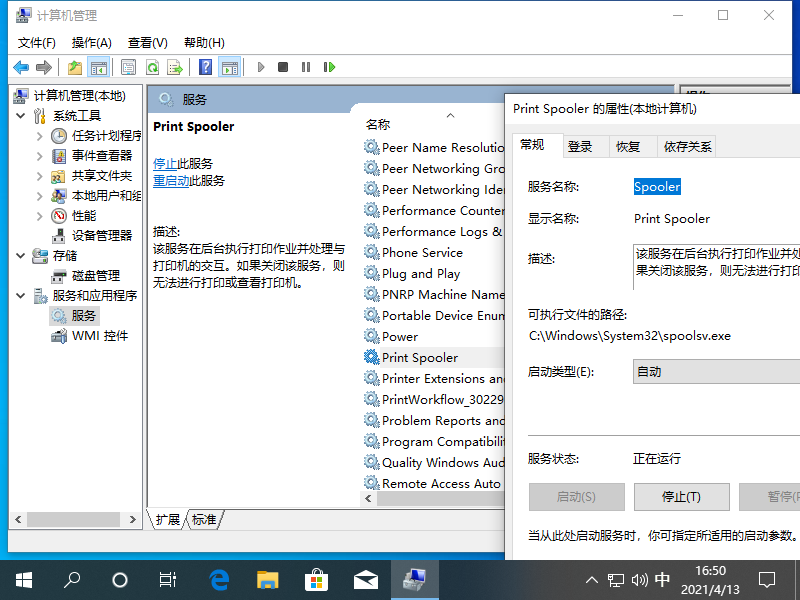The height and width of the screenshot is (600, 800).
Task: Click the highlighted Spooler service name field
Action: (657, 187)
